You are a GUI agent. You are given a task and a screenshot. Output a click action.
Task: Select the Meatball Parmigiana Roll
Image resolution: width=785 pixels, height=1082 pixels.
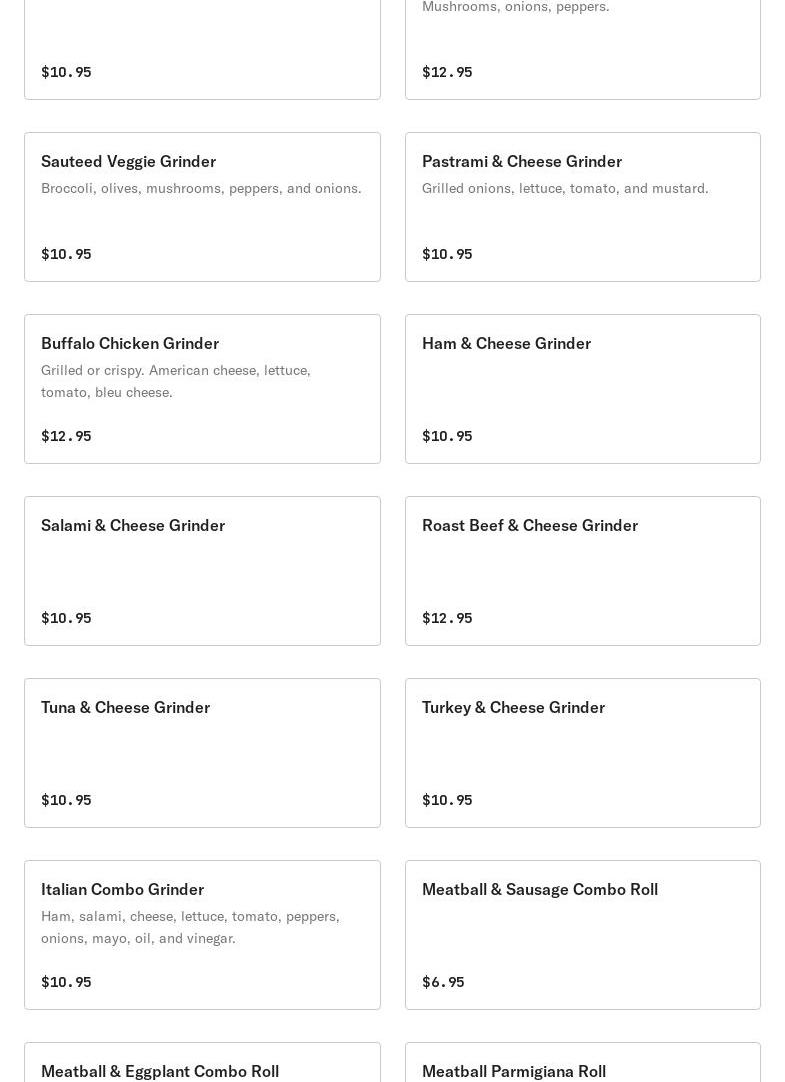[x=513, y=1070]
